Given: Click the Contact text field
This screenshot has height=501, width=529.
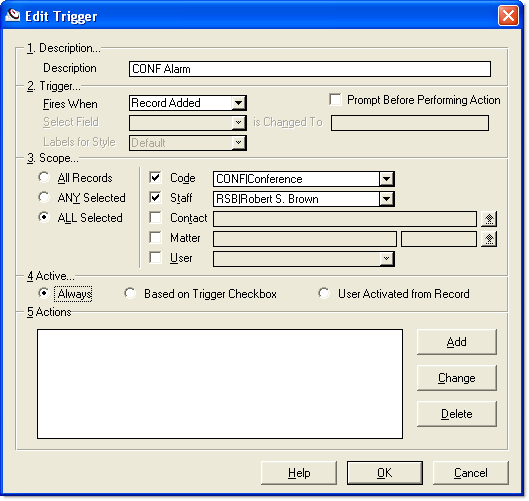Looking at the screenshot, I should coord(345,219).
